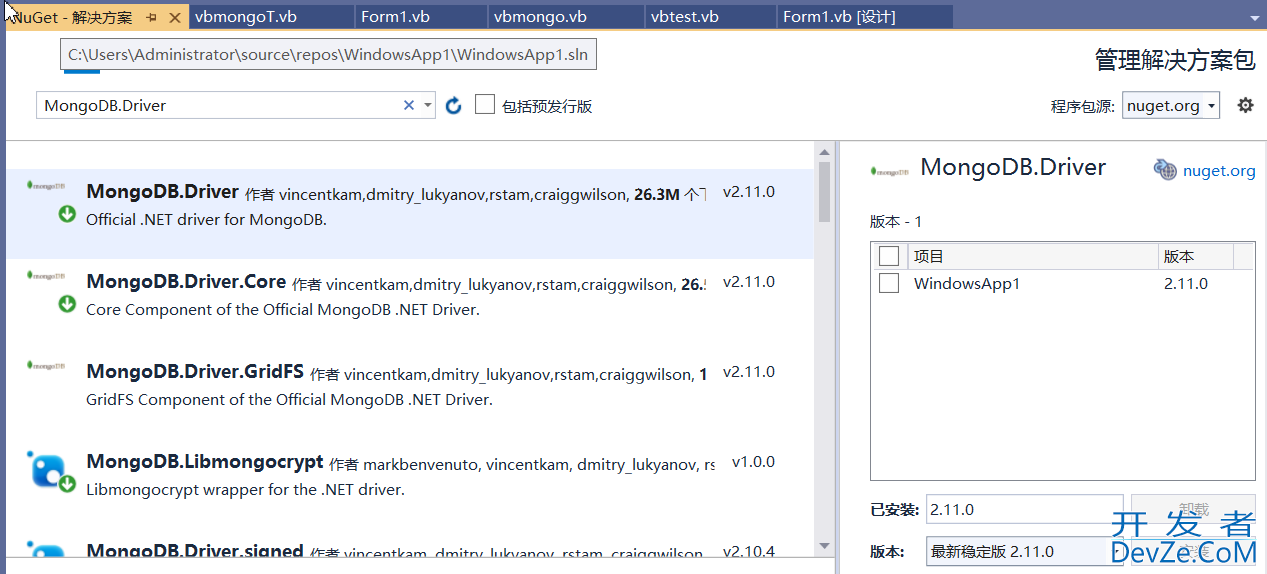1267x574 pixels.
Task: Click the package list scroll-up arrow
Action: [825, 152]
